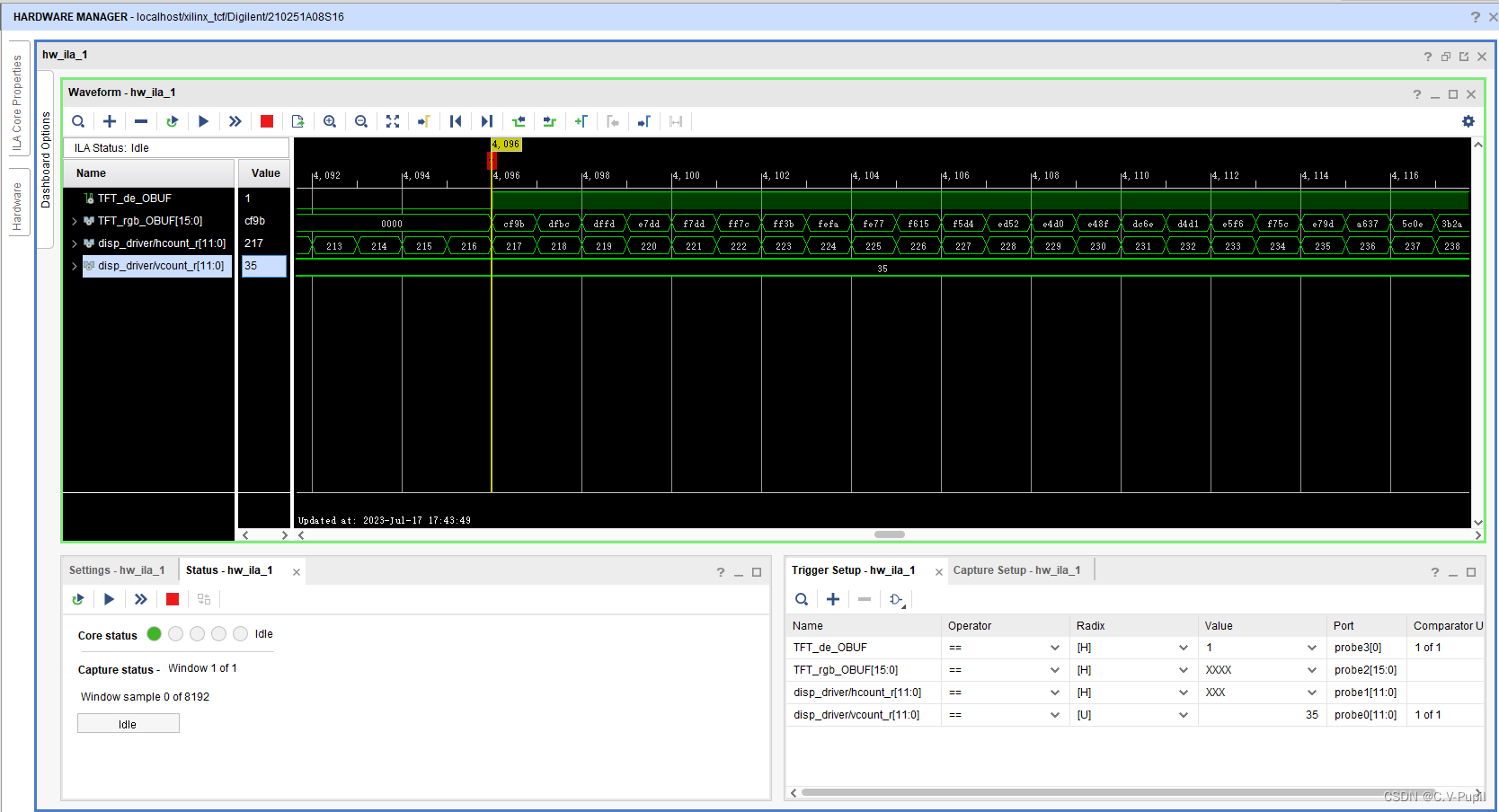The height and width of the screenshot is (812, 1499).
Task: Zoom out on the waveform
Action: 361,121
